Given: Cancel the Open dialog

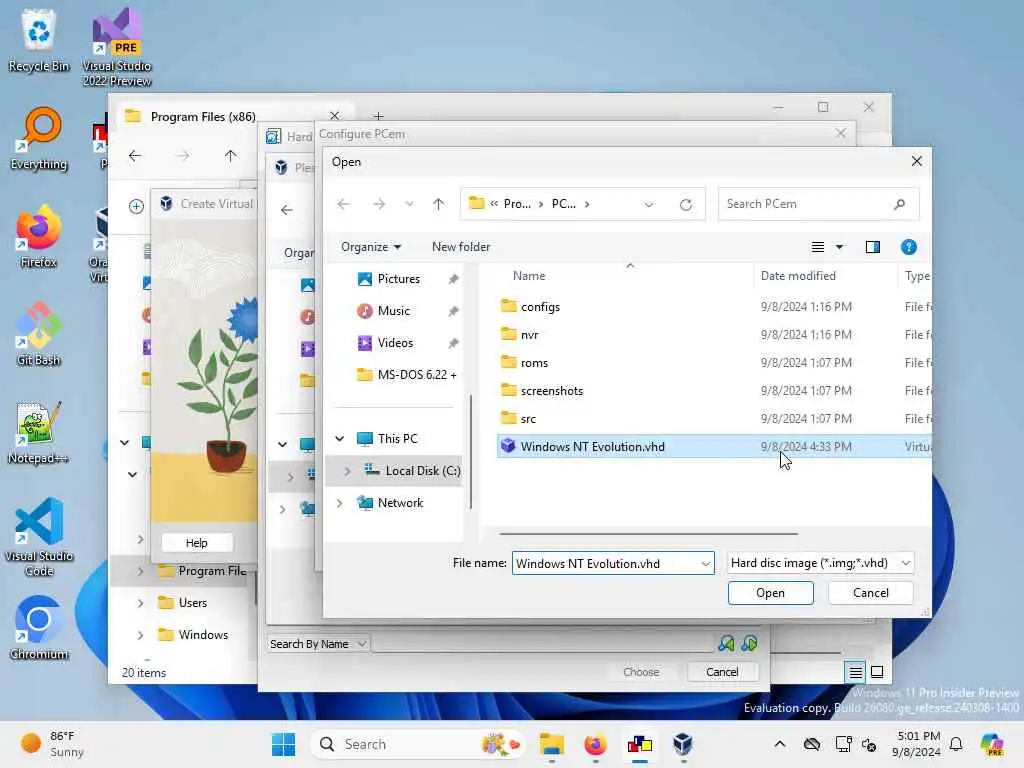Looking at the screenshot, I should [x=871, y=593].
